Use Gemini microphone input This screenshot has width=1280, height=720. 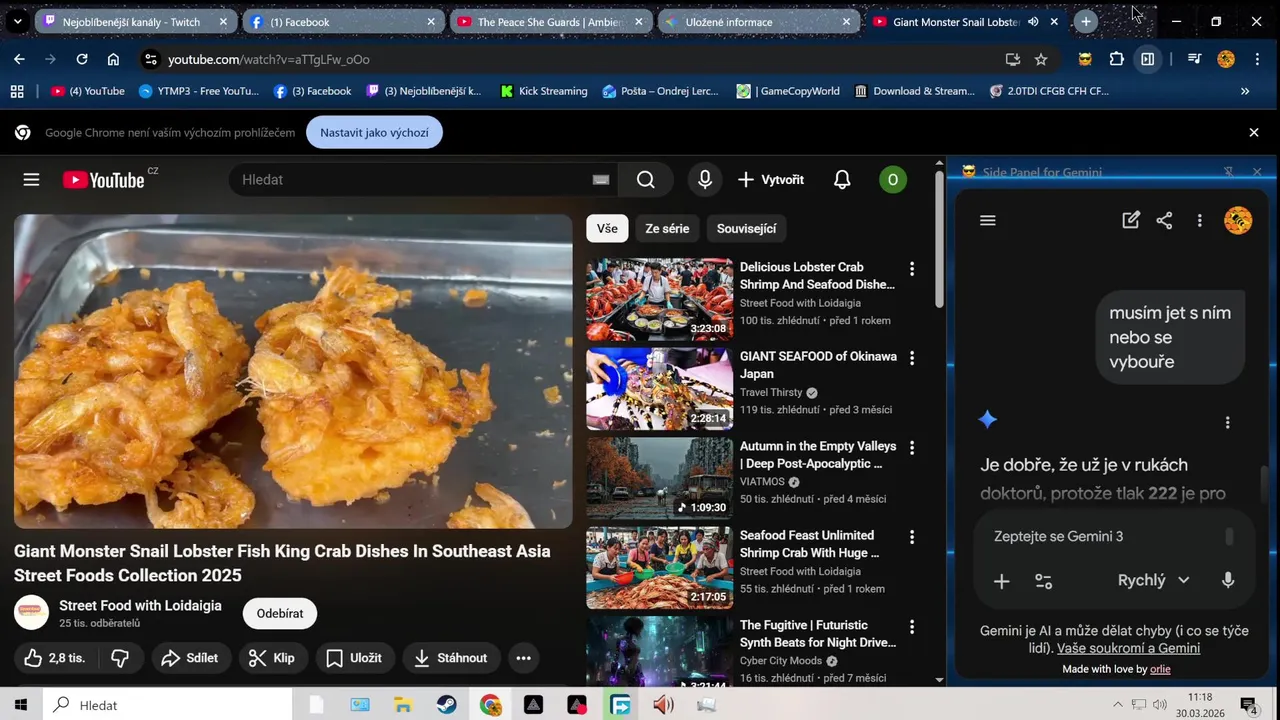(1228, 581)
